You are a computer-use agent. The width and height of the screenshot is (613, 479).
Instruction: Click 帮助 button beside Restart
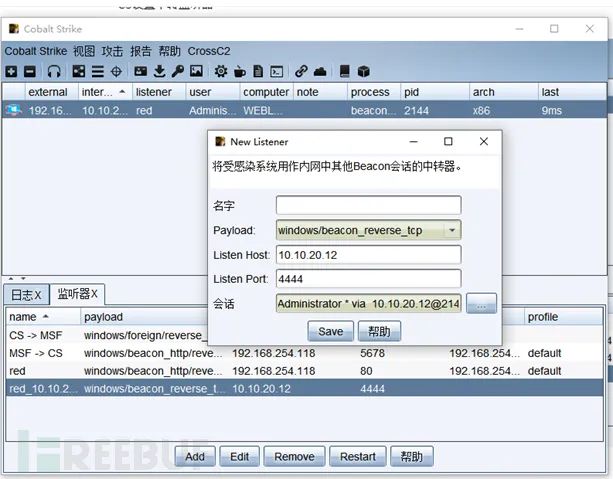tap(412, 456)
